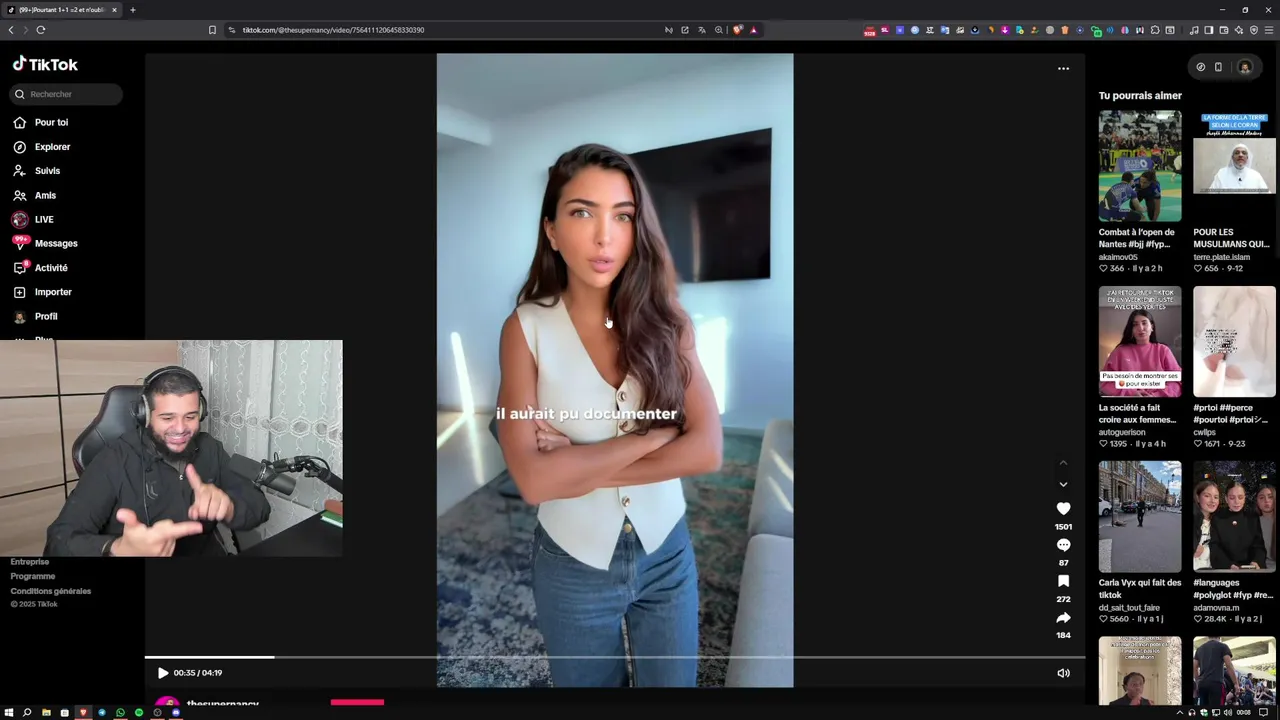Click the TikTok logo
Image resolution: width=1280 pixels, height=720 pixels.
coord(45,64)
